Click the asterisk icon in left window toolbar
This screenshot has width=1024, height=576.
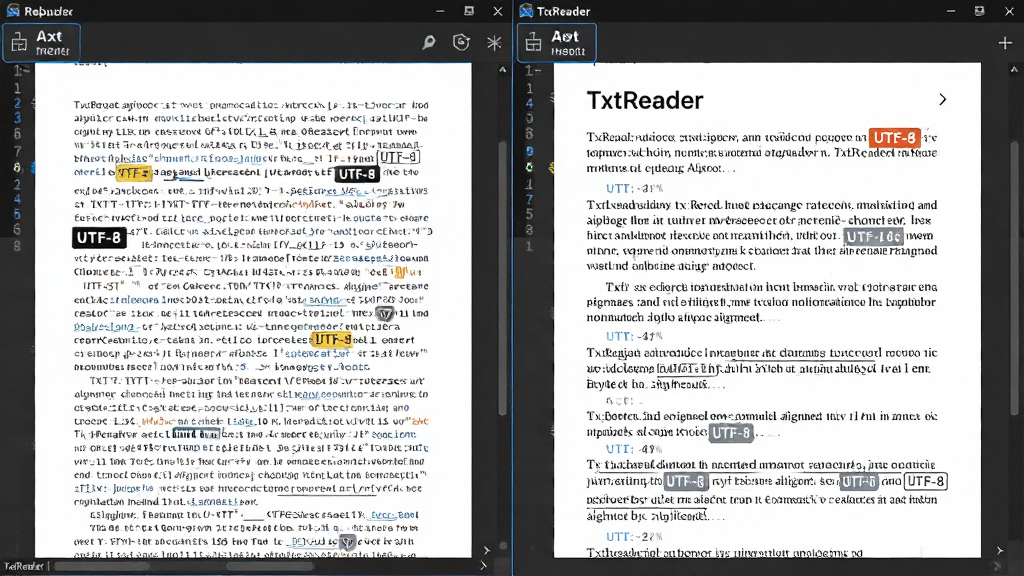pos(494,42)
